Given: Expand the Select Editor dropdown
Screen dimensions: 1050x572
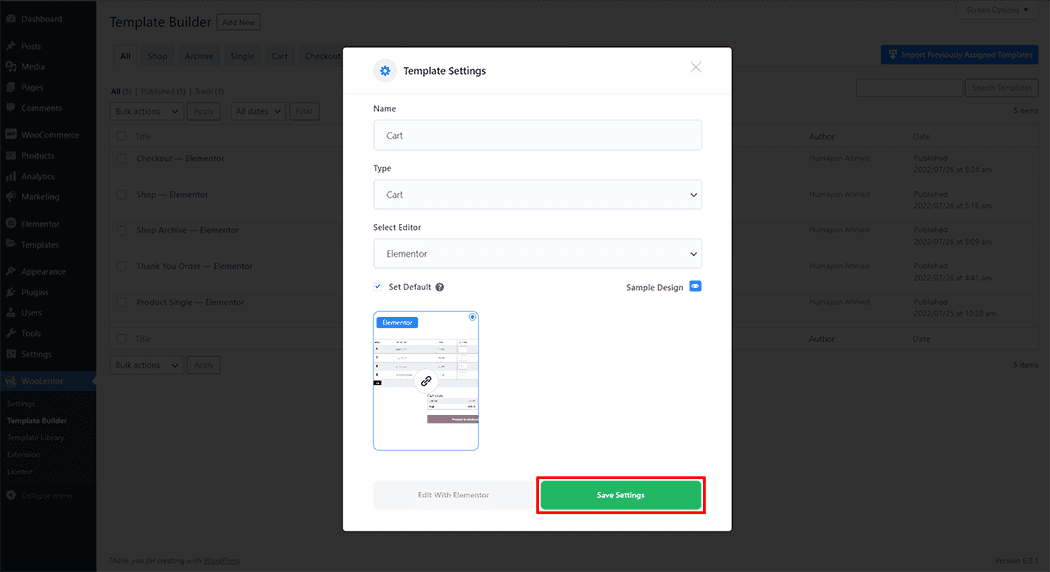Looking at the screenshot, I should point(537,254).
